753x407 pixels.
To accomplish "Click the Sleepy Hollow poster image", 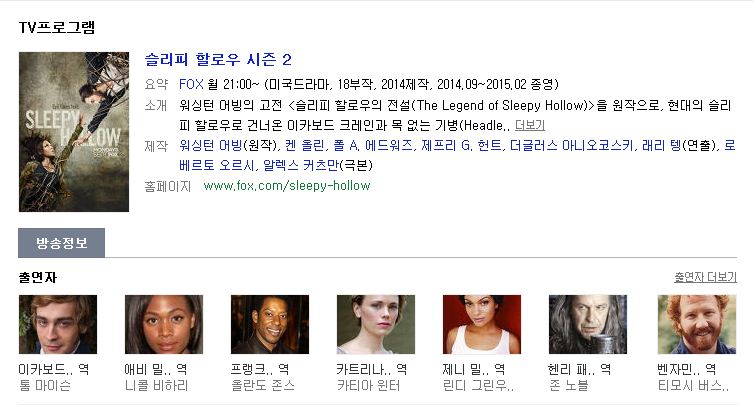I will coord(74,132).
